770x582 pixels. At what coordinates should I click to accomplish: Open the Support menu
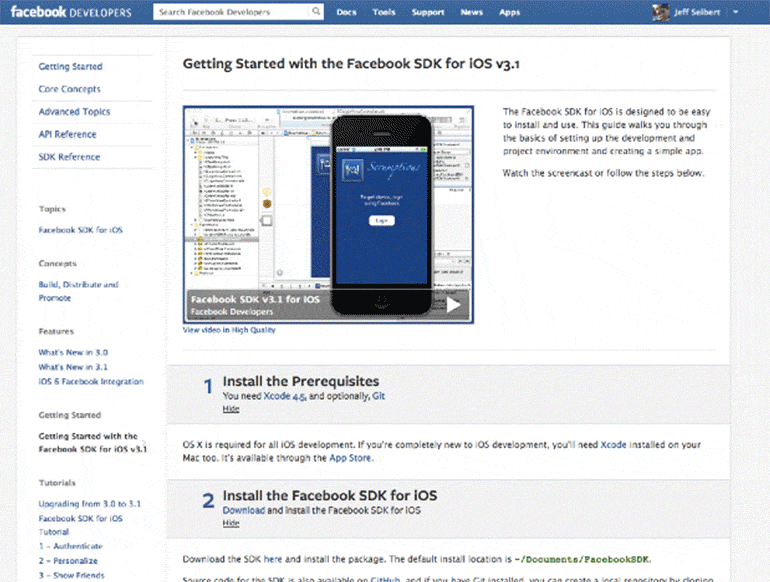(428, 12)
